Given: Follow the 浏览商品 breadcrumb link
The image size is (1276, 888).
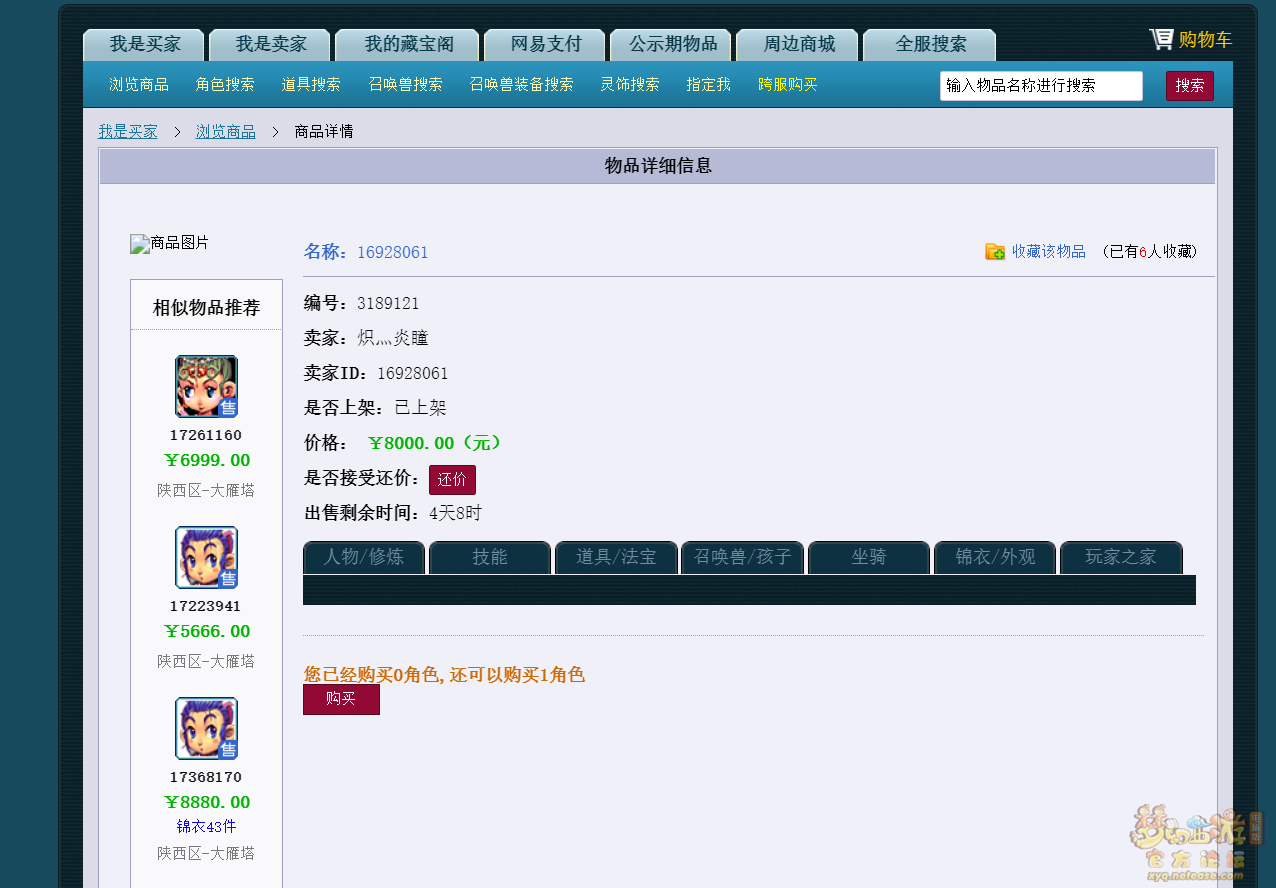Looking at the screenshot, I should tap(225, 132).
